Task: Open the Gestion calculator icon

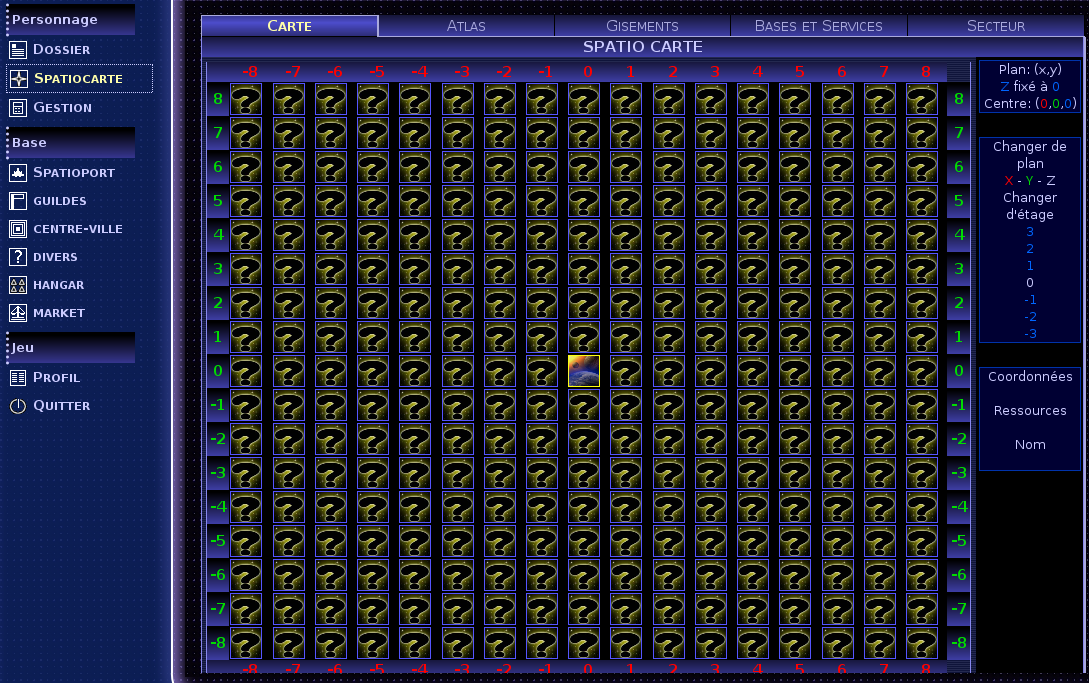Action: [x=17, y=107]
